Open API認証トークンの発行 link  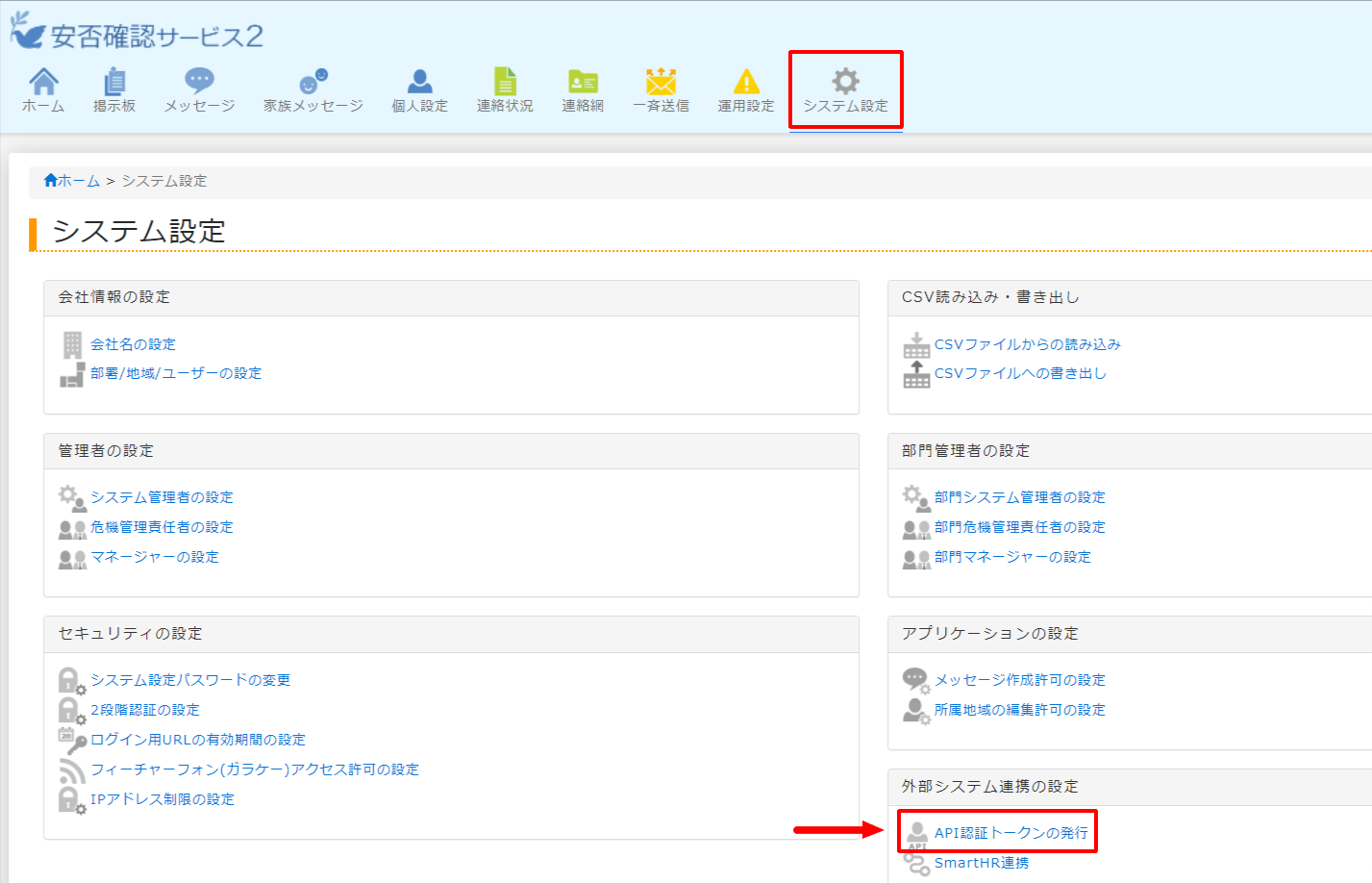click(1011, 833)
